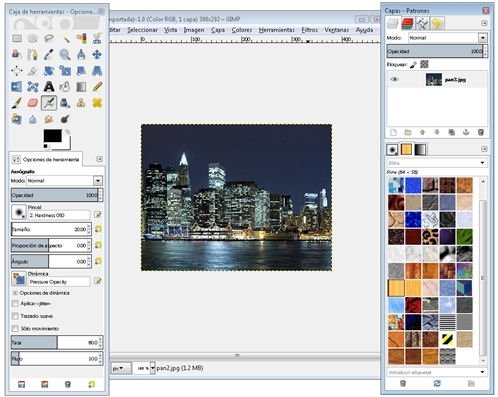The image size is (498, 397).
Task: Open the Seleccionar menu
Action: point(142,30)
